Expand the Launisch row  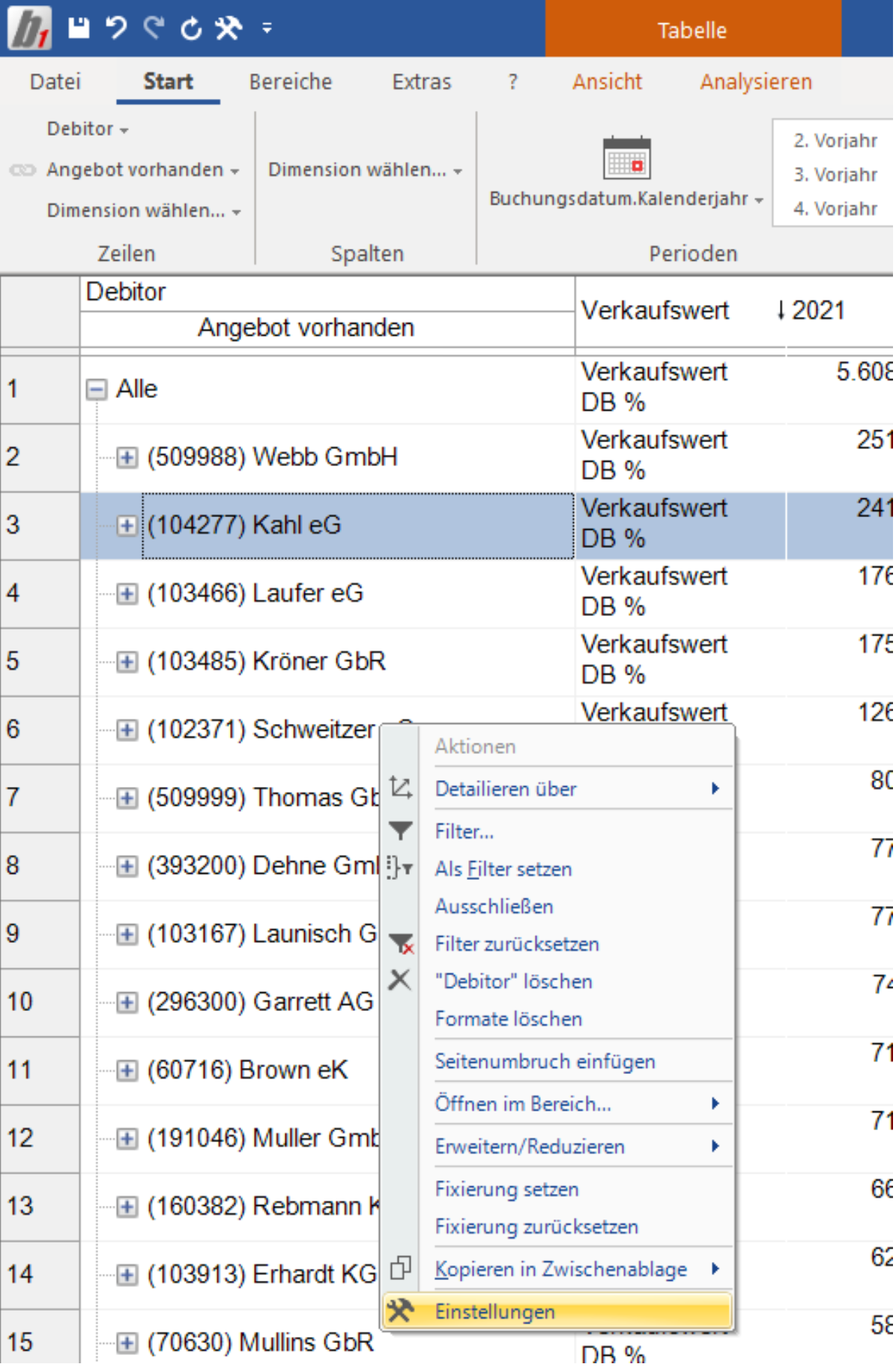click(x=127, y=934)
